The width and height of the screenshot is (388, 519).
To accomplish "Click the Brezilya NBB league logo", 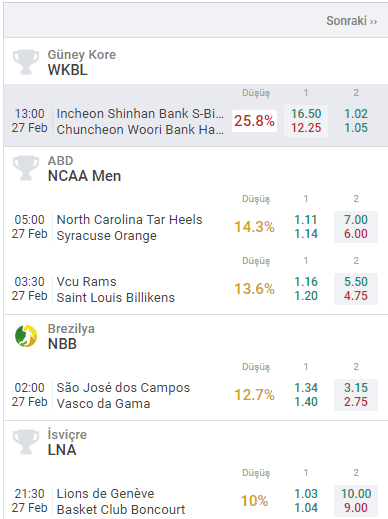I will coord(26,336).
